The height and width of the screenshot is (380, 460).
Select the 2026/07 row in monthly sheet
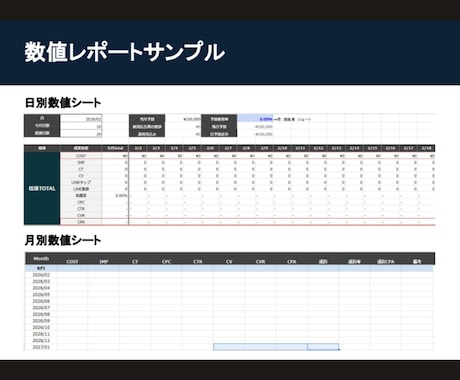[229, 308]
